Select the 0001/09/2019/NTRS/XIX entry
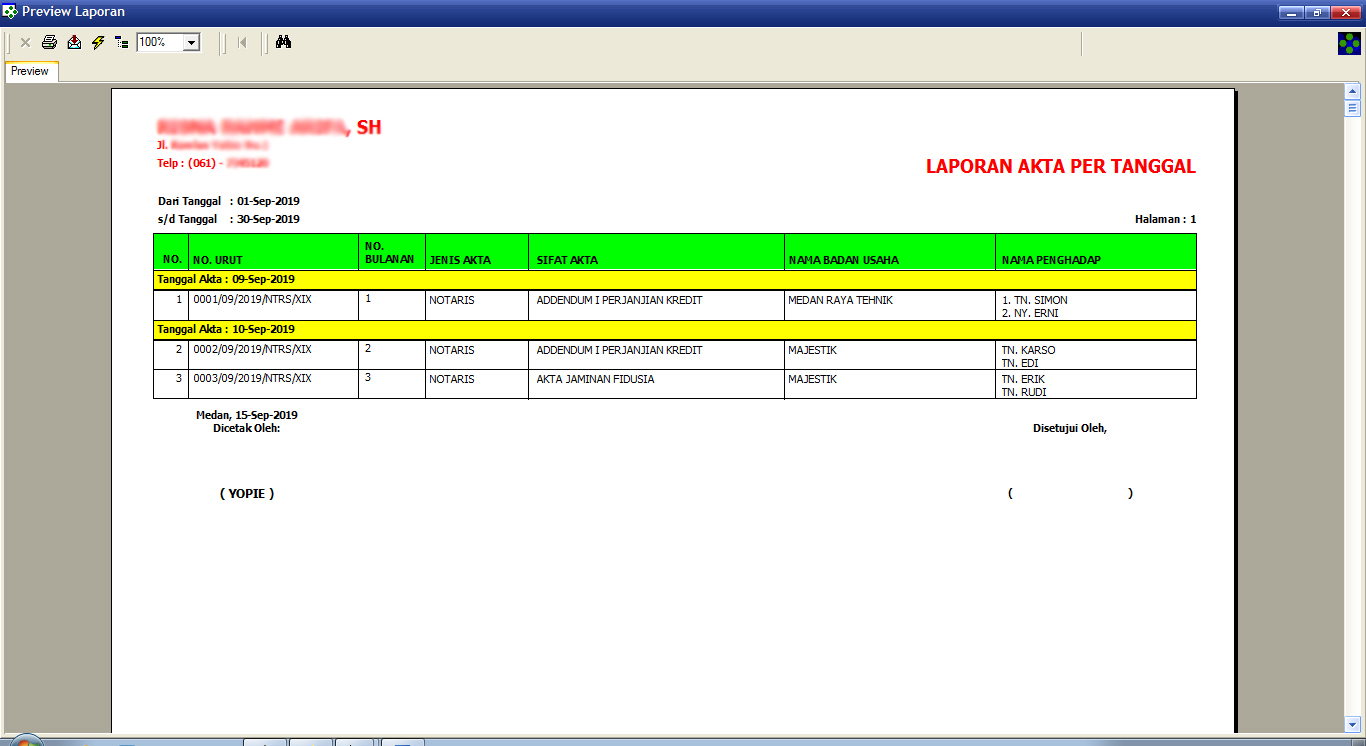This screenshot has height=746, width=1366. 252,300
